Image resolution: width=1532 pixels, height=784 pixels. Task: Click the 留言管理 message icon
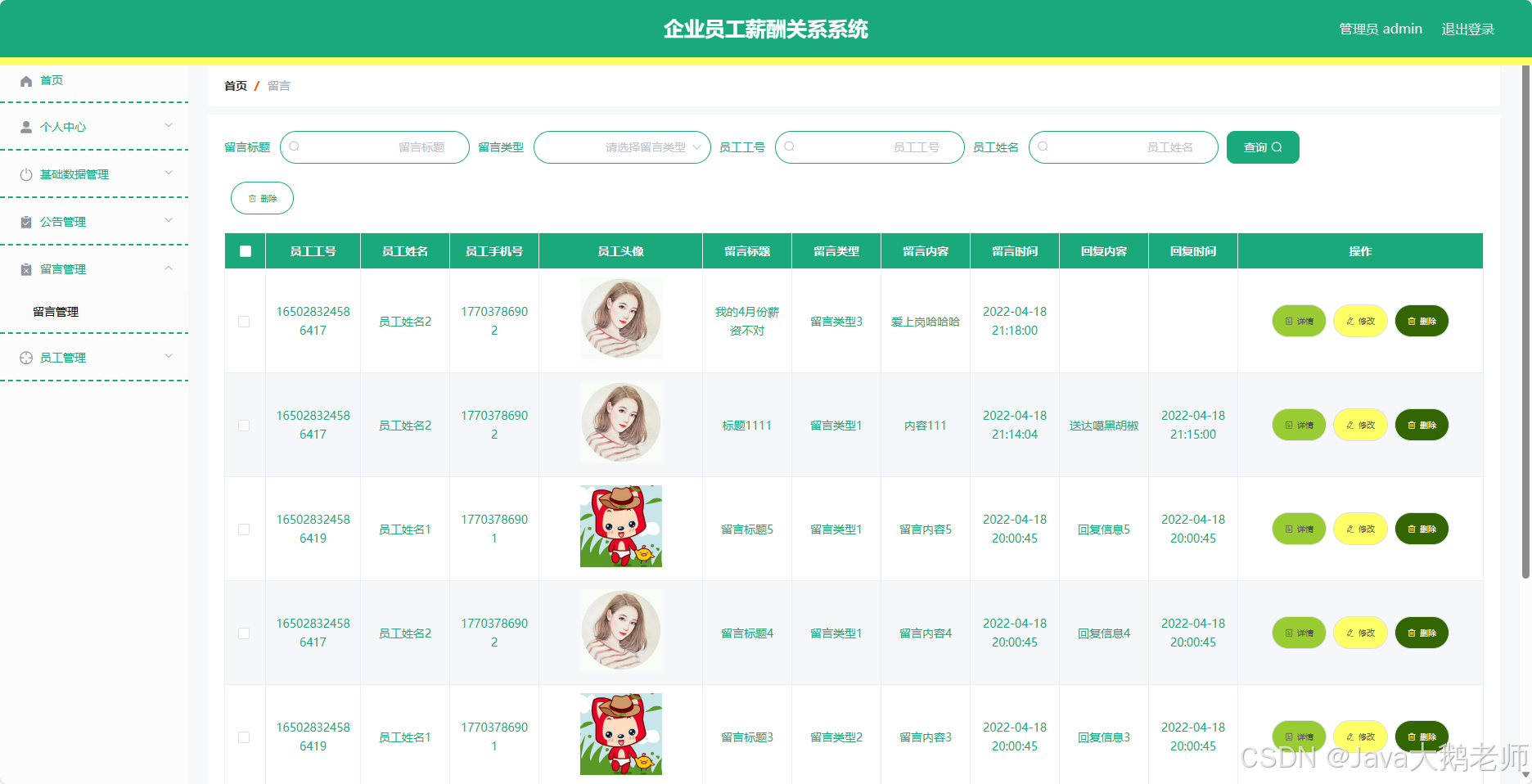[x=25, y=269]
